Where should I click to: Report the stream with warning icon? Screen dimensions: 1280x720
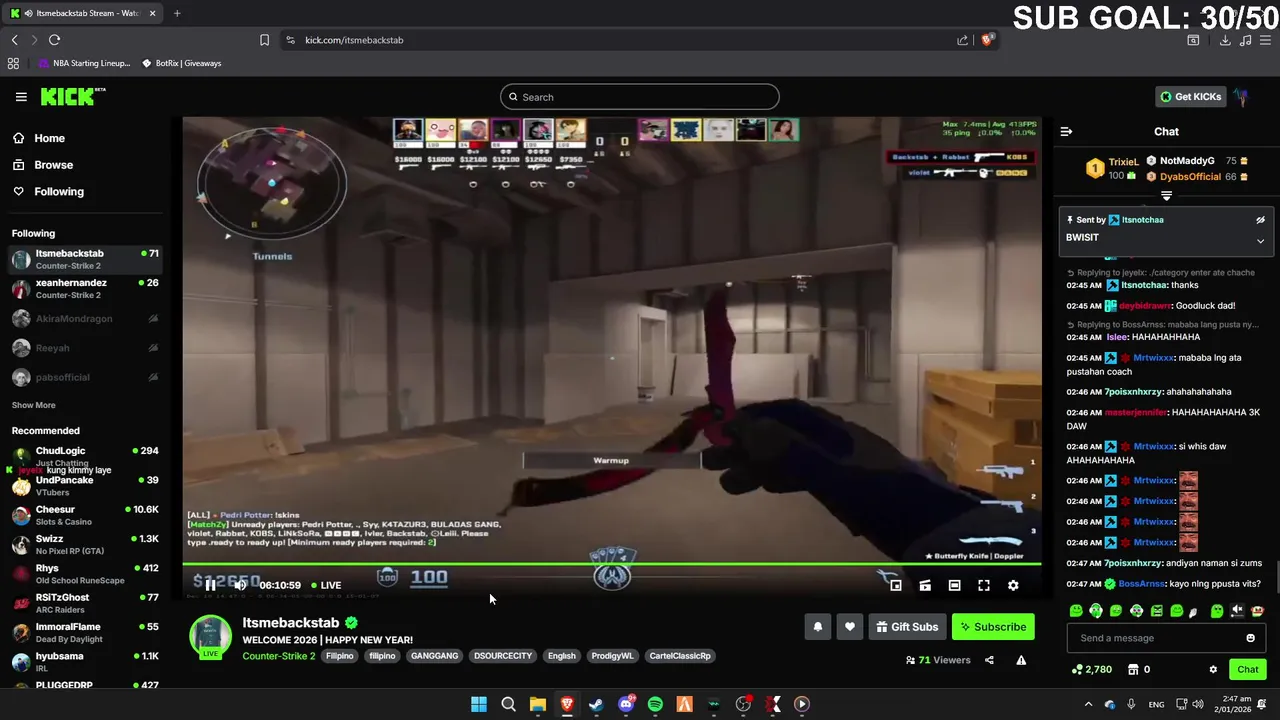(x=1021, y=660)
